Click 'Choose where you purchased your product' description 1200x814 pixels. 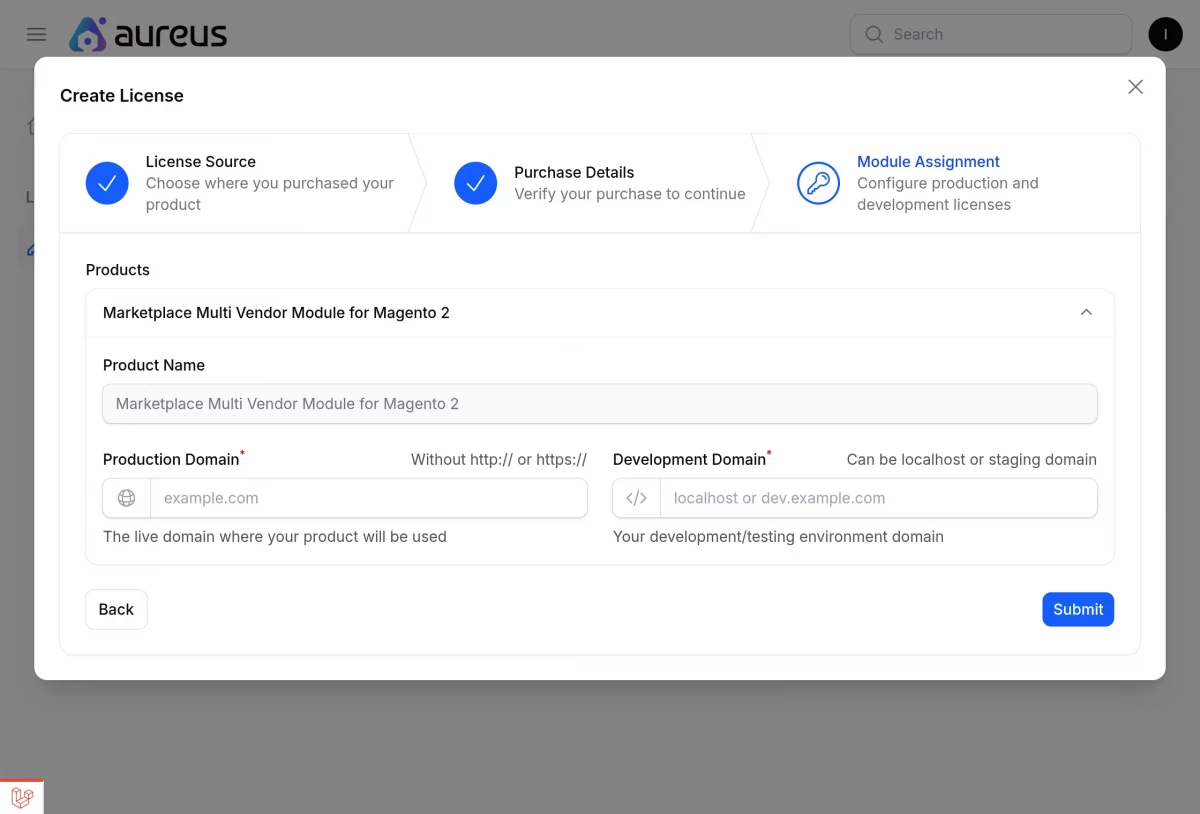pos(270,194)
